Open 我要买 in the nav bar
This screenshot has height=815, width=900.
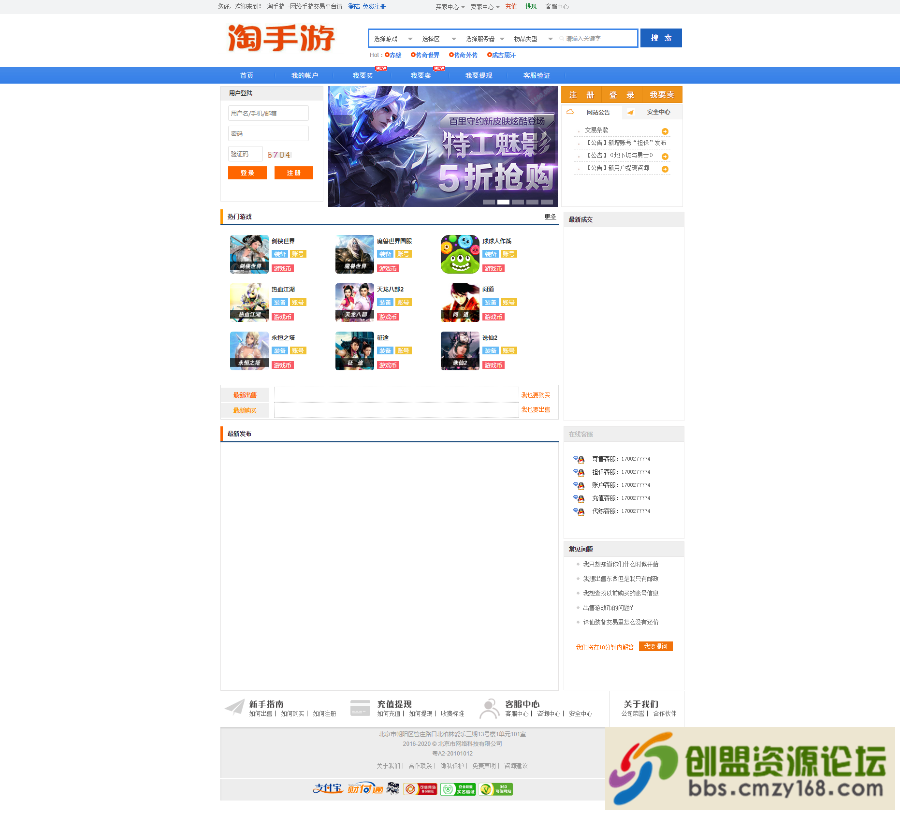pyautogui.click(x=362, y=75)
